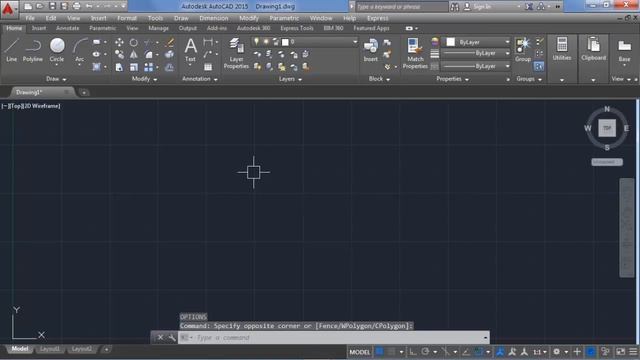Select the Polyline tool
The height and width of the screenshot is (360, 640).
pos(33,50)
